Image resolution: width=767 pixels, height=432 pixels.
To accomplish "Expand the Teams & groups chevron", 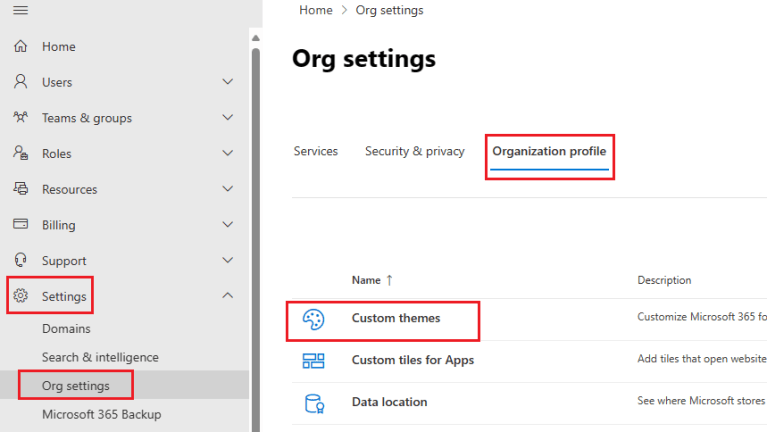I will (228, 118).
